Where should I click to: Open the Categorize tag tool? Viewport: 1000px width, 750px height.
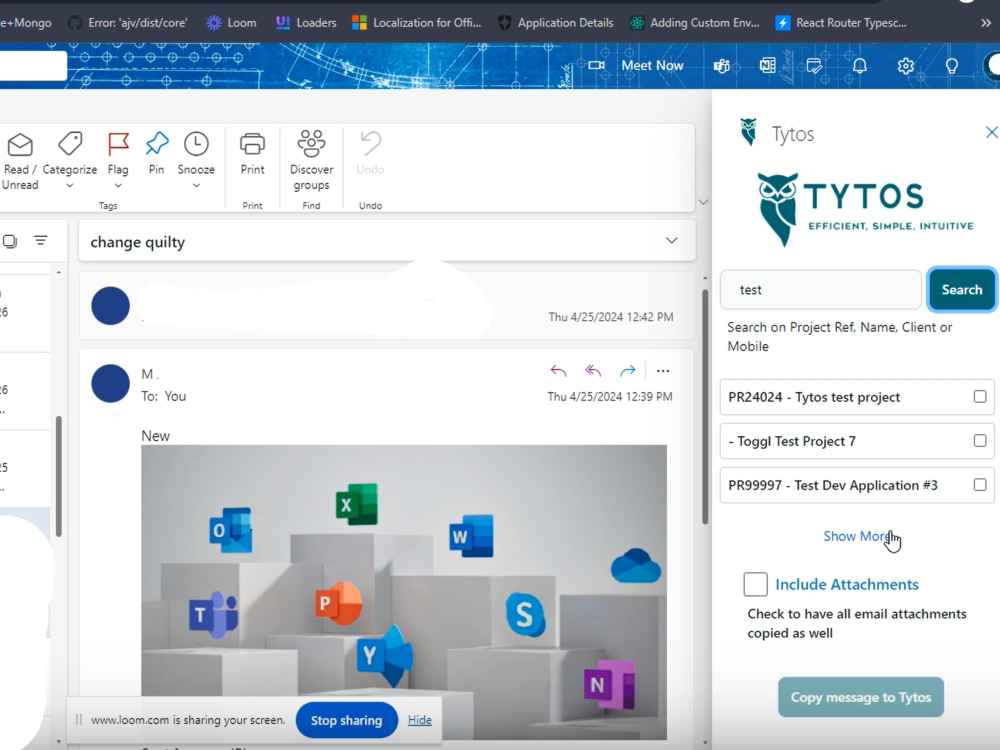pos(70,144)
